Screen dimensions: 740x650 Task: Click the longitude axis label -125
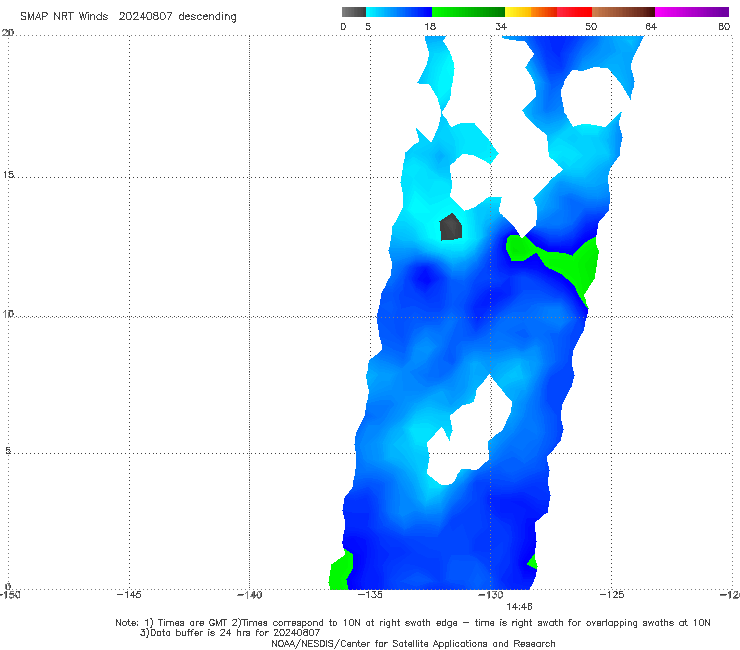point(612,594)
